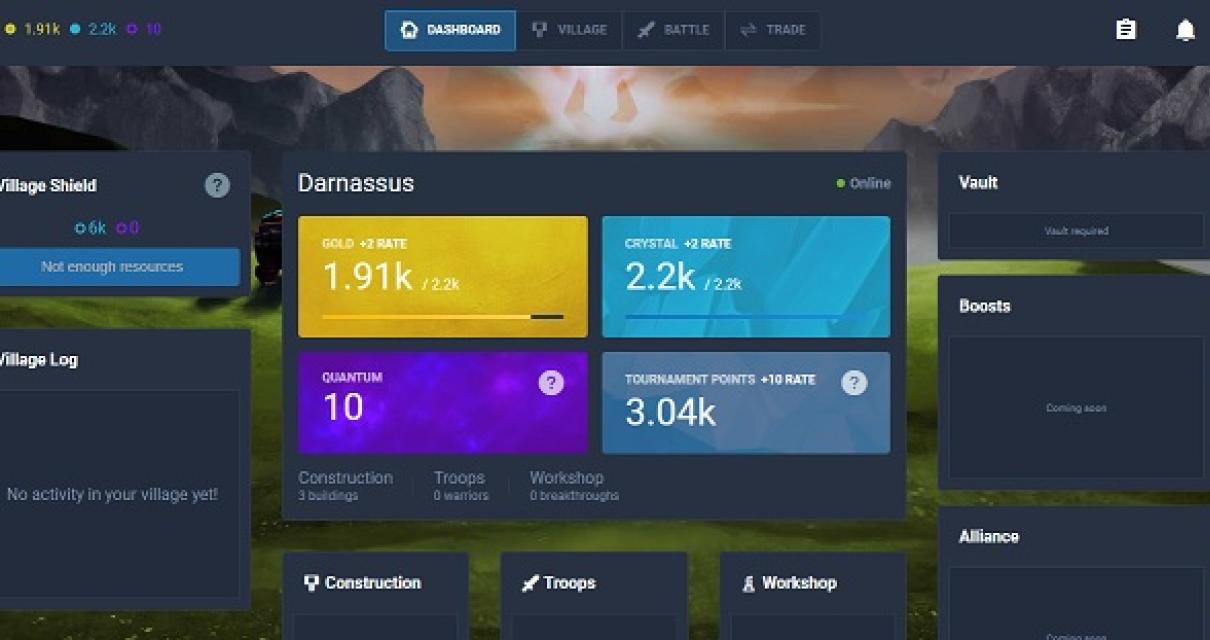Click the green Online status indicator
1210x640 pixels.
[x=840, y=183]
